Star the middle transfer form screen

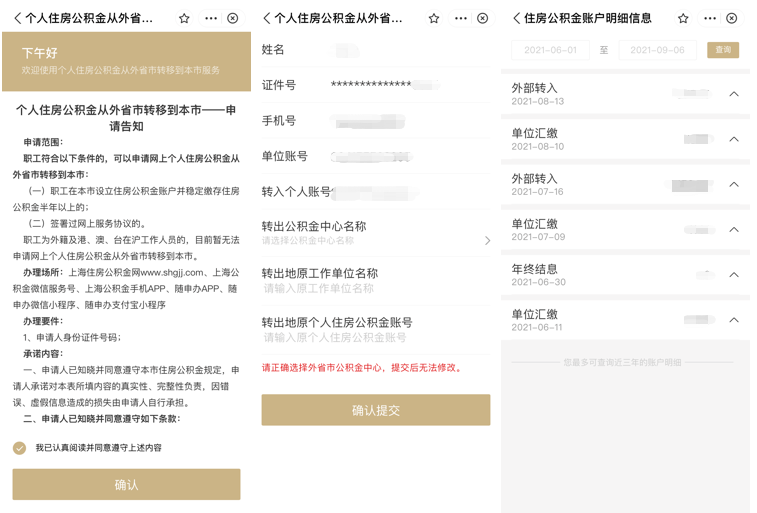point(434,18)
